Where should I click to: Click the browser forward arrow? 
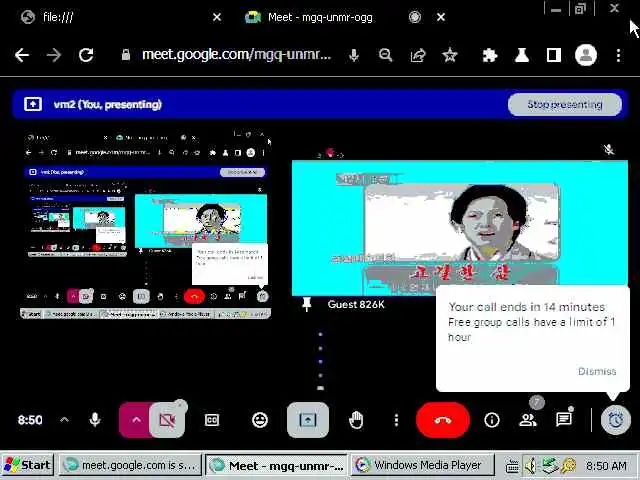point(53,55)
